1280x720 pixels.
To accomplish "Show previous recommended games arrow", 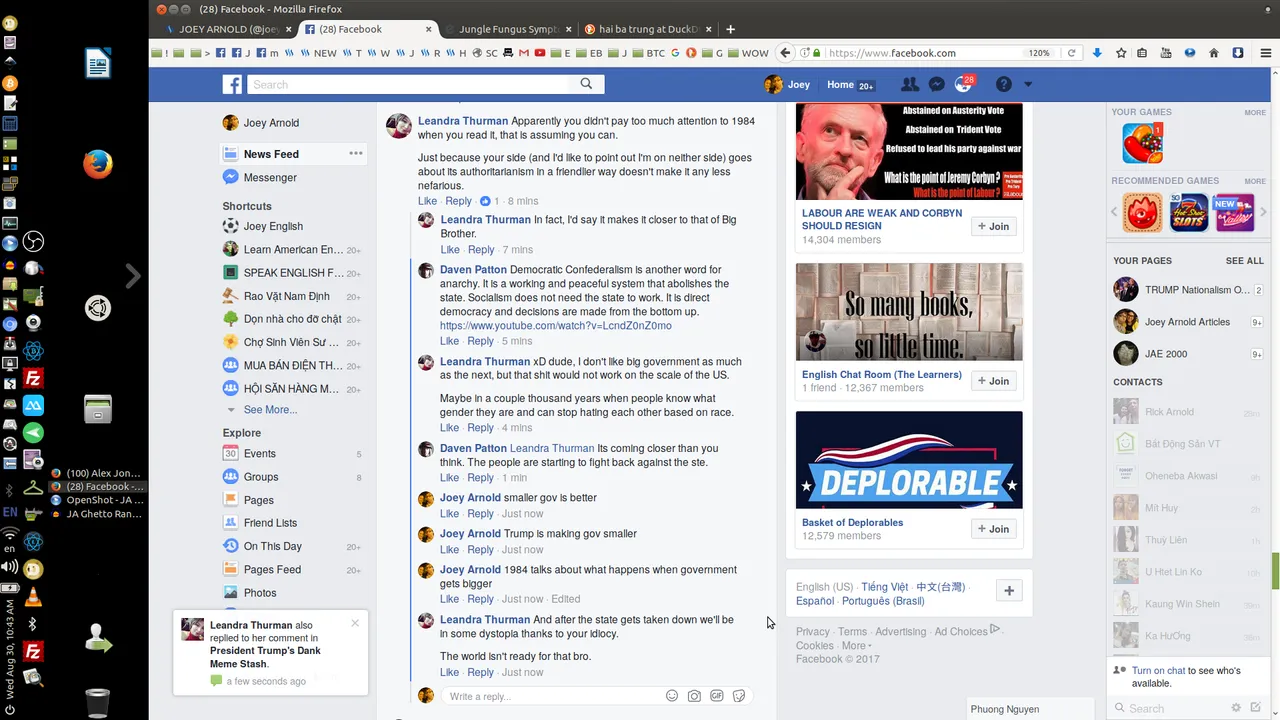I will coord(1115,213).
